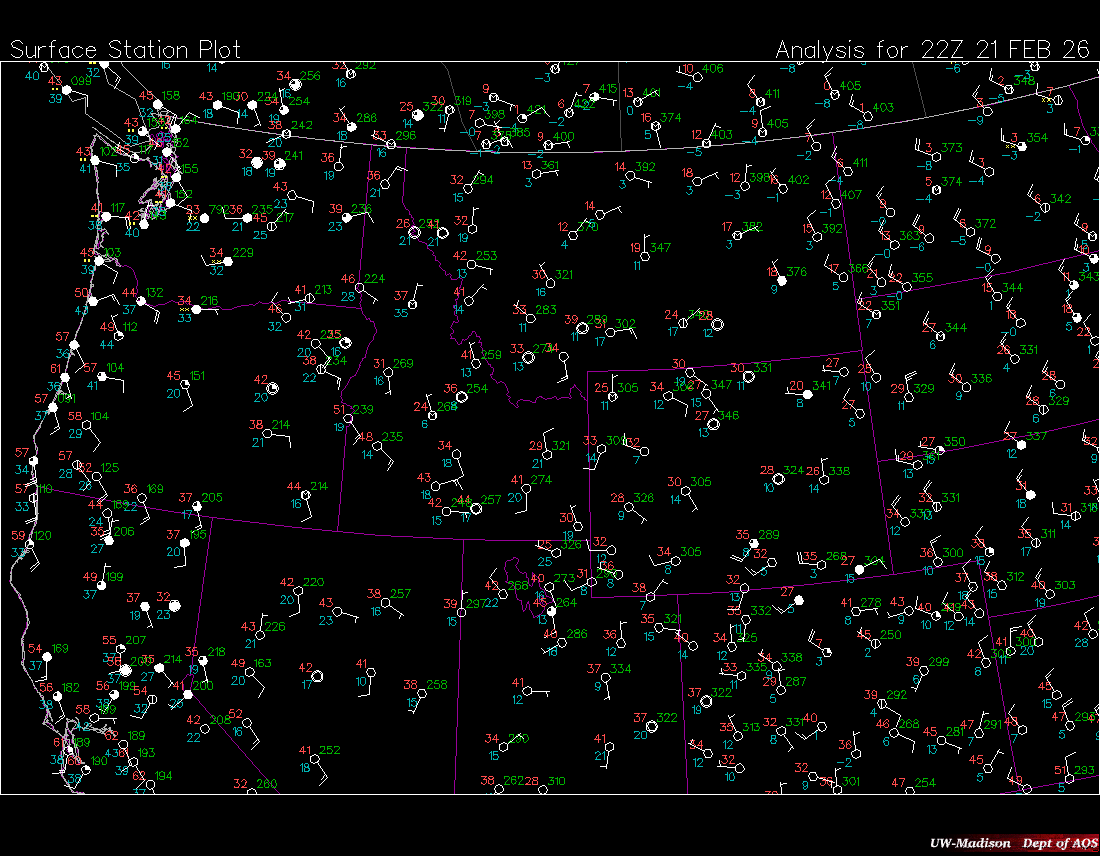1100x856 pixels.
Task: Click the 'Analysis for 22Z 21 FEB 26' label
Action: [932, 49]
